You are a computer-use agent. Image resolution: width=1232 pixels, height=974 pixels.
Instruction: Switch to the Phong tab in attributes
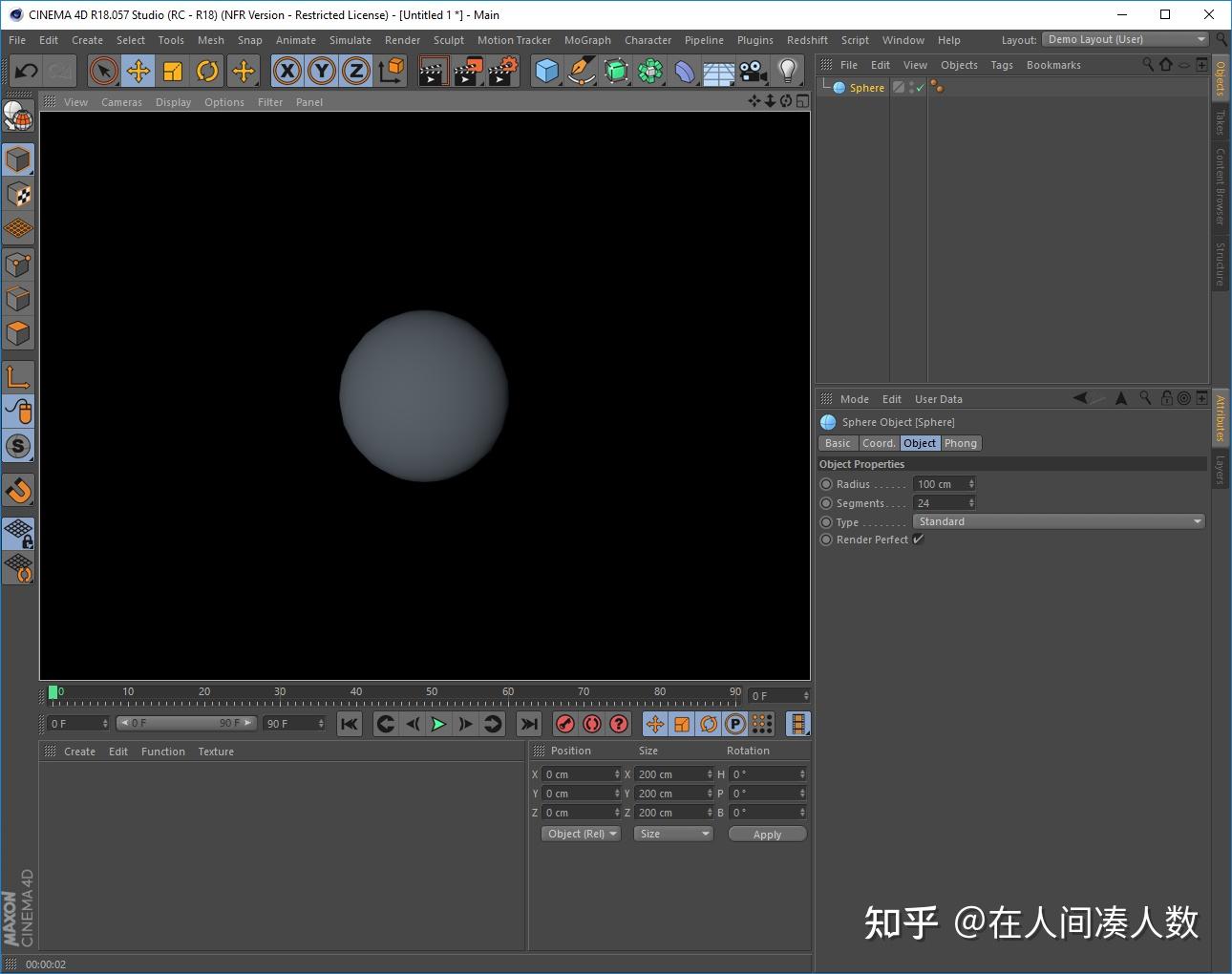[x=960, y=442]
